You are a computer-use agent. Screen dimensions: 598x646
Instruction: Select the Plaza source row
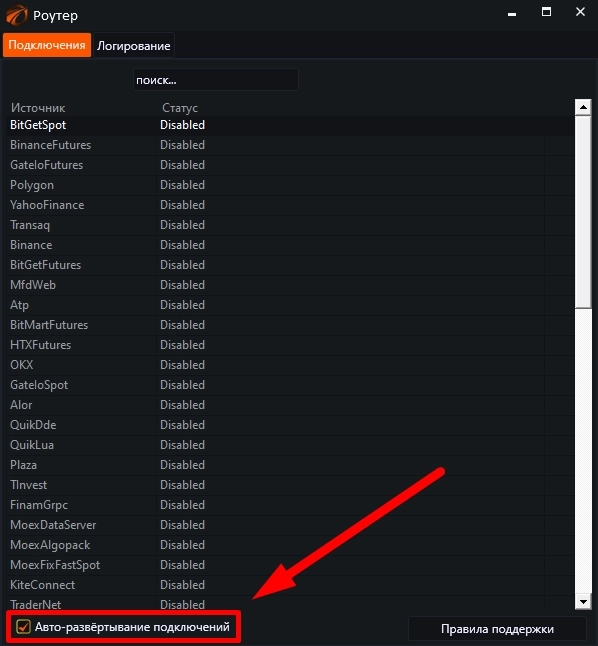click(290, 465)
